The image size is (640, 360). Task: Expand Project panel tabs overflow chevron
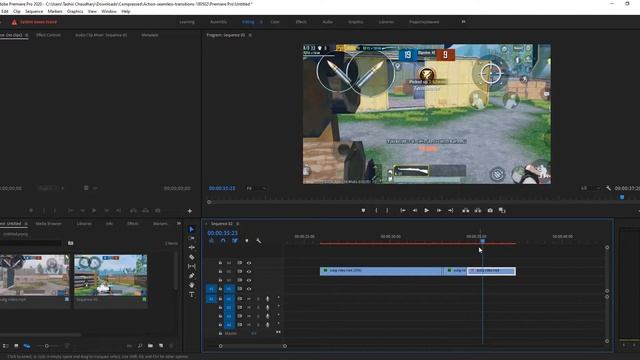pyautogui.click(x=179, y=224)
